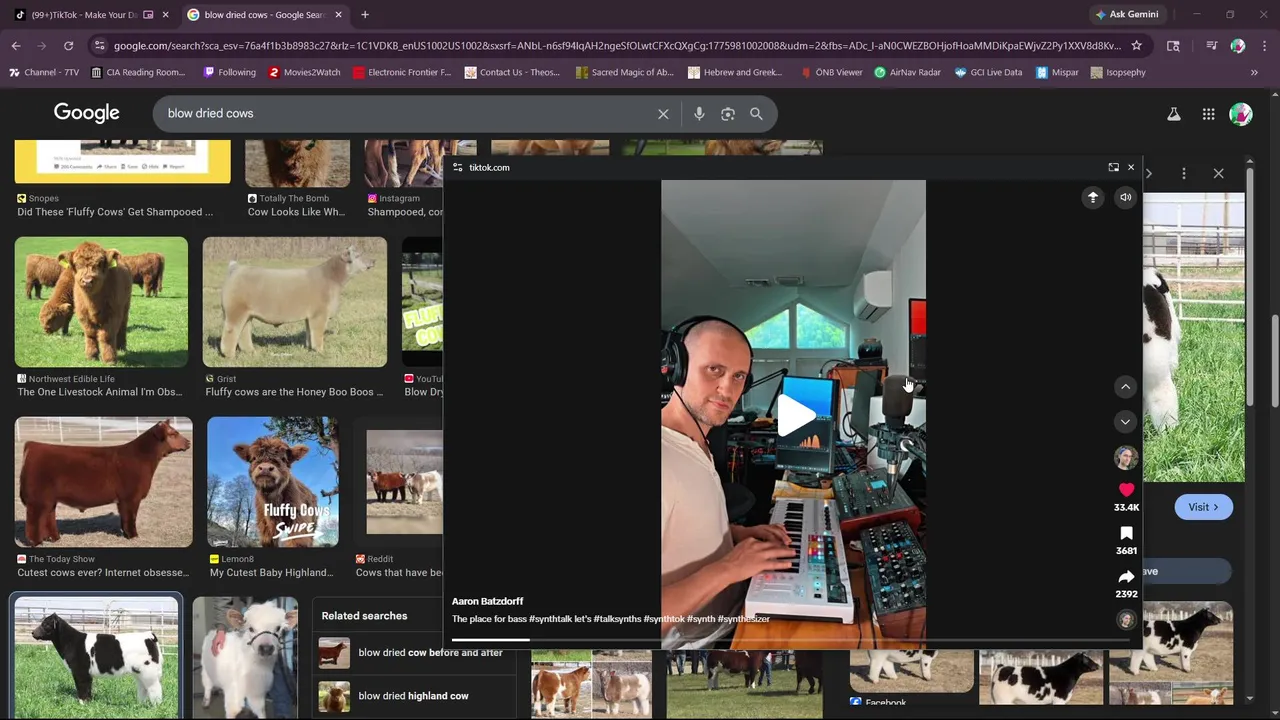Open the Chrome side panel icon
This screenshot has width=1280, height=720.
click(1174, 46)
